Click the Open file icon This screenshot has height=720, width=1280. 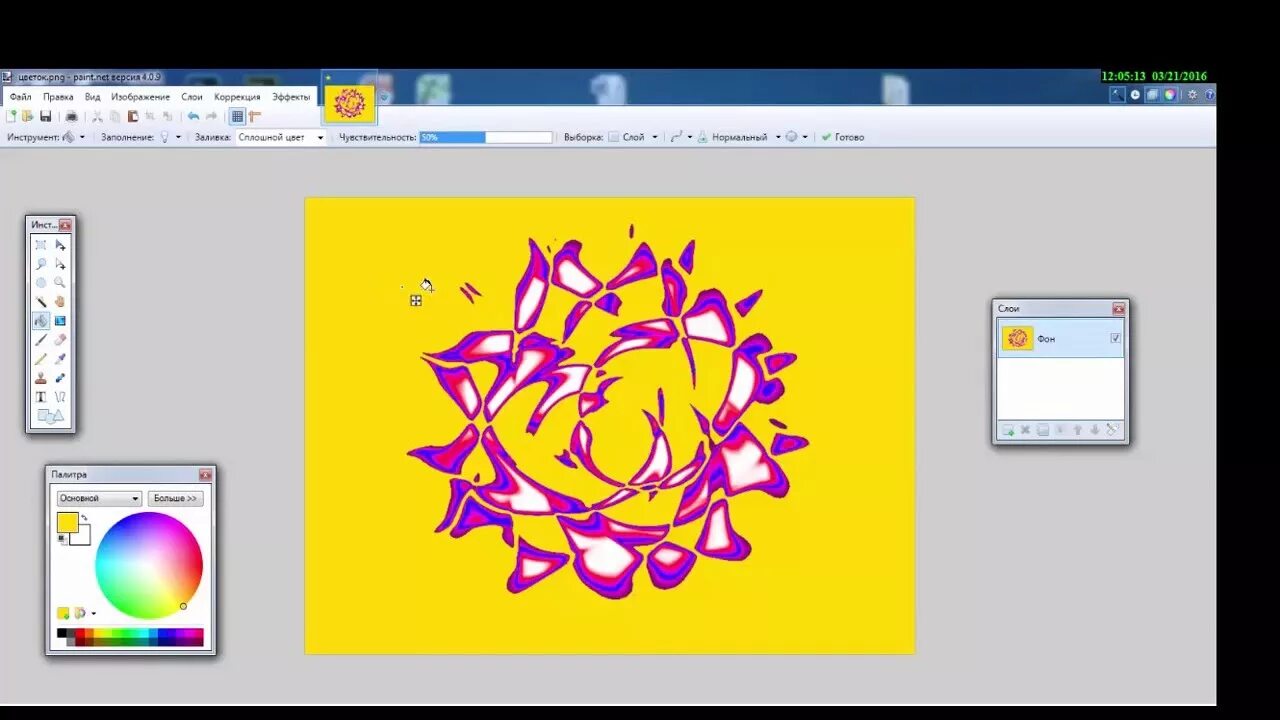pos(28,116)
